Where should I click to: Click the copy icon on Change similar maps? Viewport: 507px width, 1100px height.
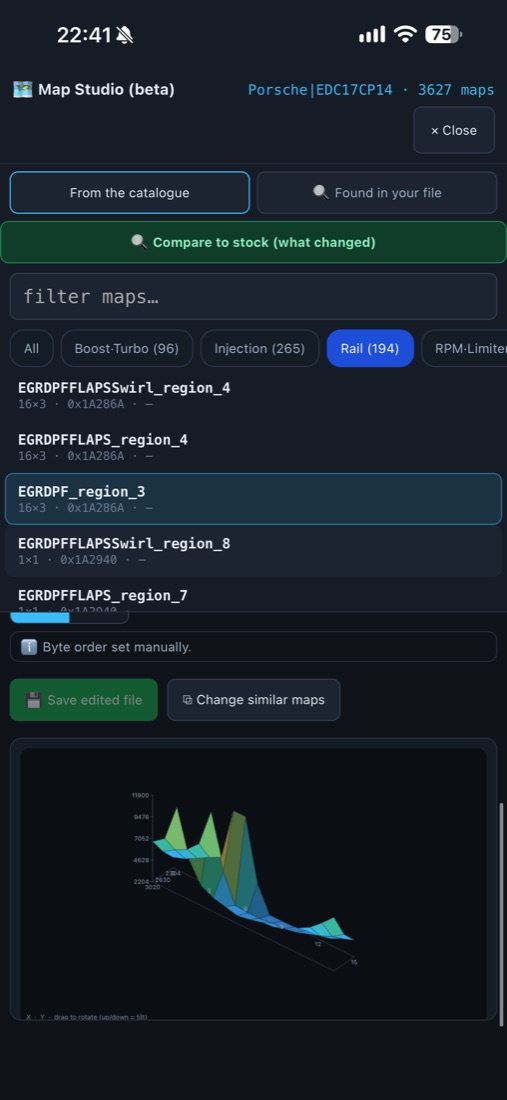(187, 699)
